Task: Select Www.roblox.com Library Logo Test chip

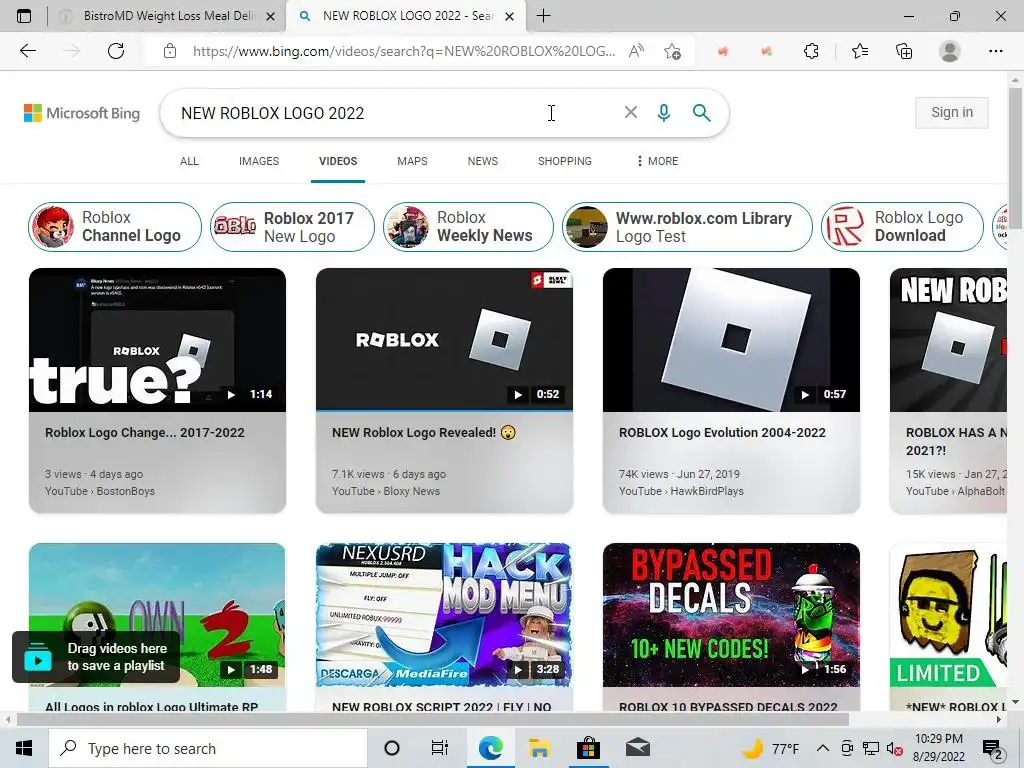Action: [x=687, y=227]
